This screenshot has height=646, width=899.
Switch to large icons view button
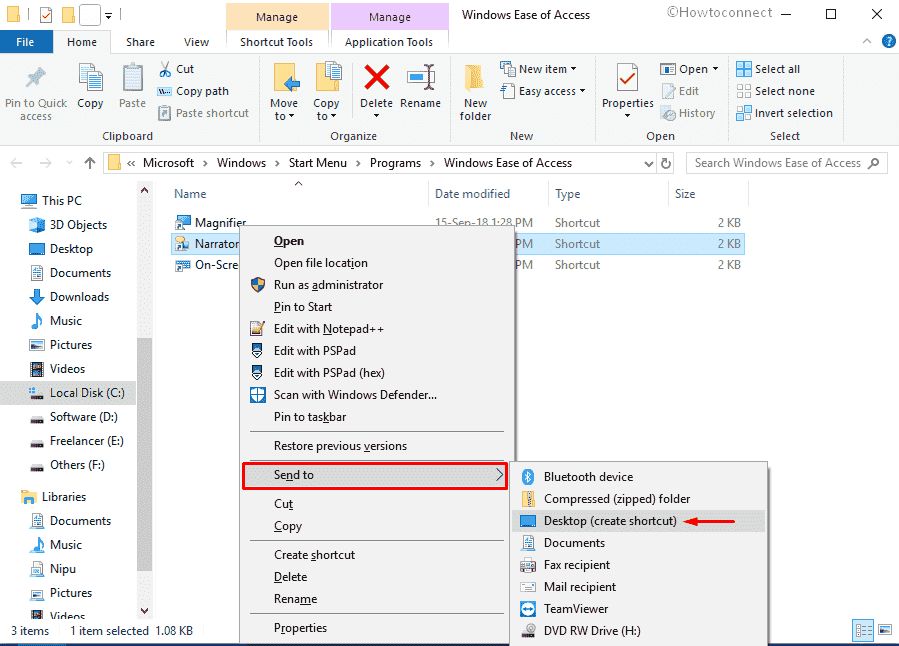(885, 630)
